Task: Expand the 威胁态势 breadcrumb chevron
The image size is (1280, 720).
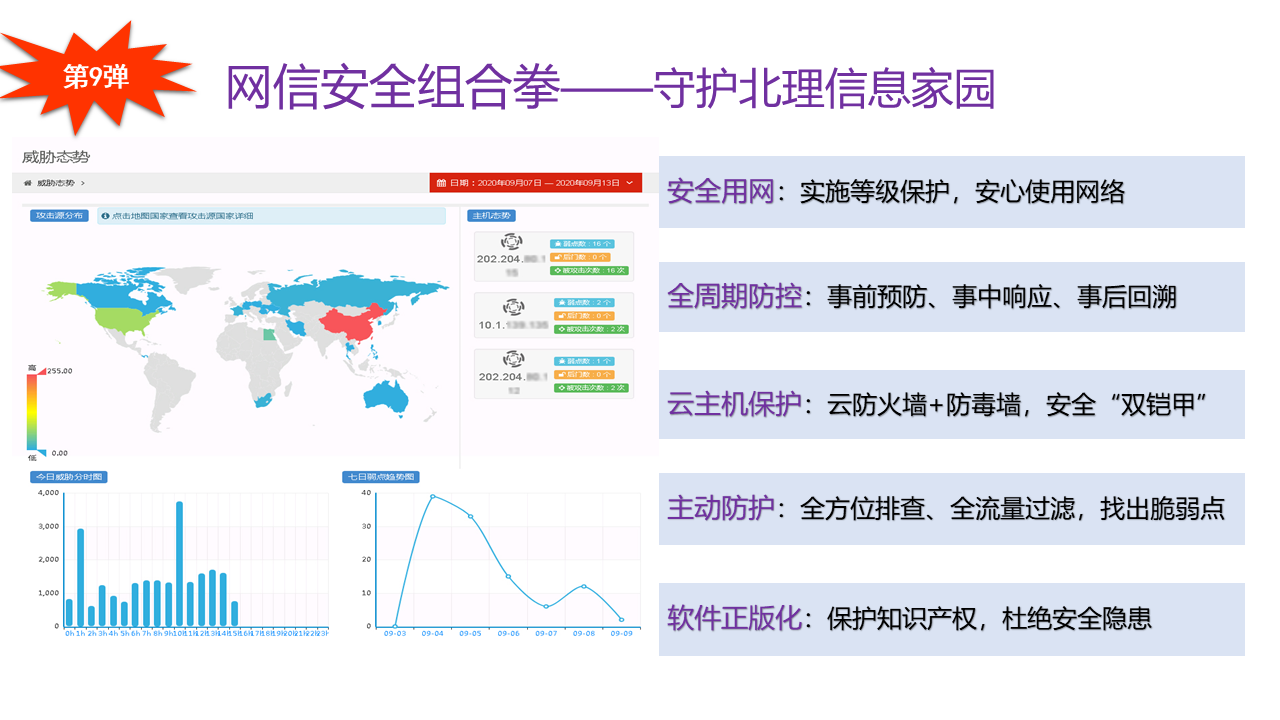Action: pos(83,183)
